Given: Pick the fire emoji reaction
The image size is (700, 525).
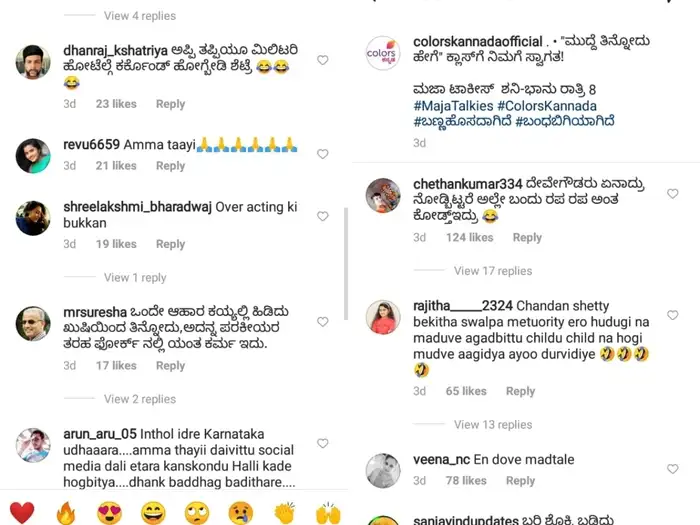Looking at the screenshot, I should click(x=66, y=512).
